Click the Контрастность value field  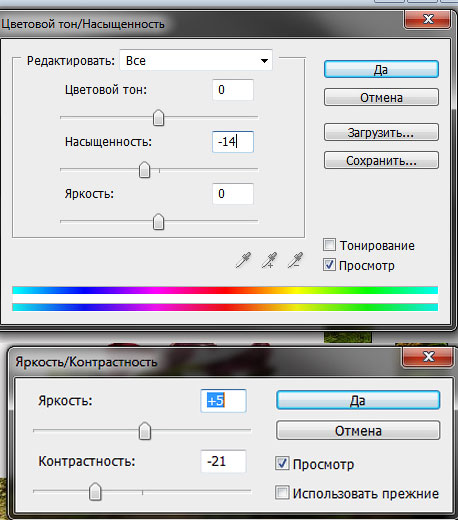pyautogui.click(x=223, y=461)
